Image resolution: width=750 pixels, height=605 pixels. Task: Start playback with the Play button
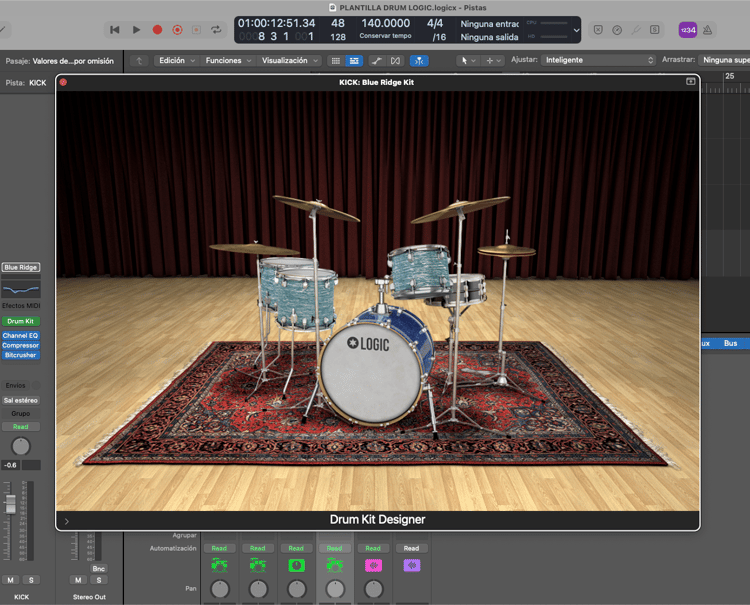(136, 30)
